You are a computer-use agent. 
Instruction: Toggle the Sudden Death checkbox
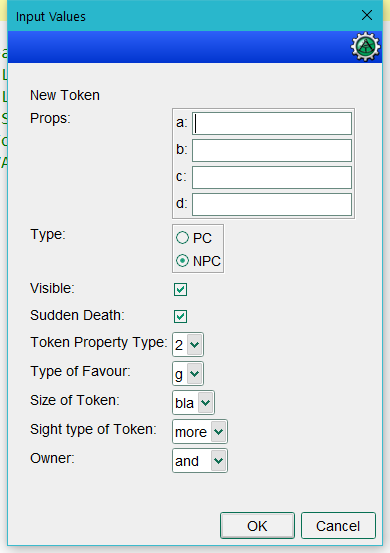[181, 316]
